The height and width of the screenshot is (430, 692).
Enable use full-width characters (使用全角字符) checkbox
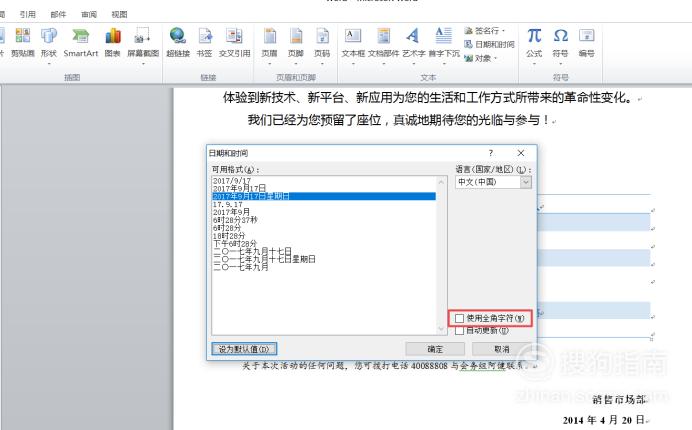(x=459, y=318)
